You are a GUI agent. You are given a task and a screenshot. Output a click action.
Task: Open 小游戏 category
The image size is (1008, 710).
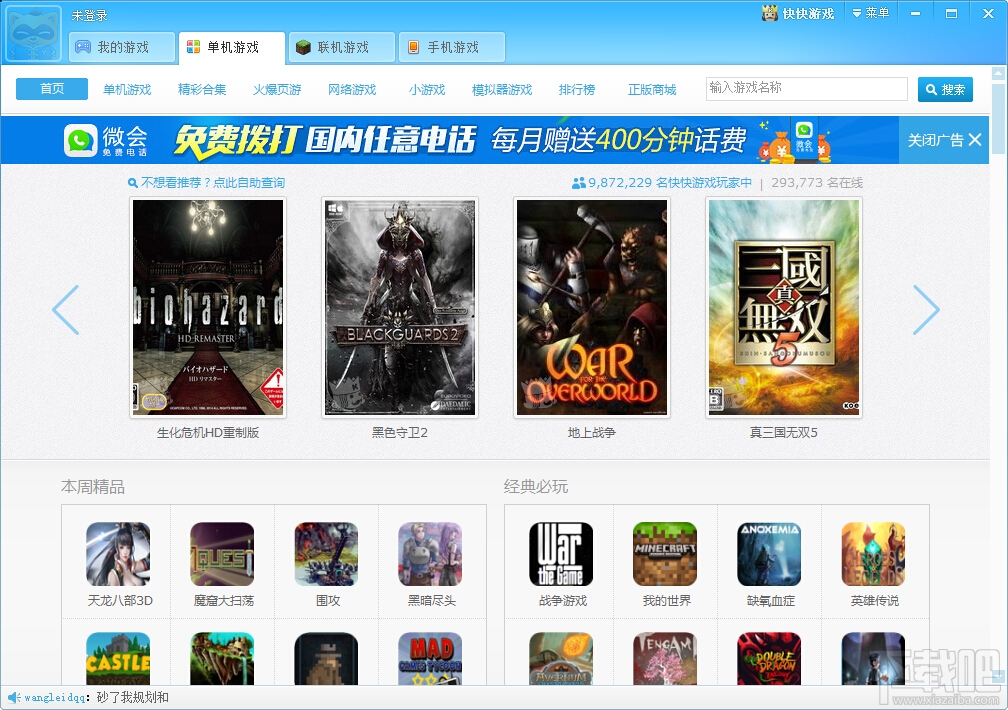(x=427, y=89)
